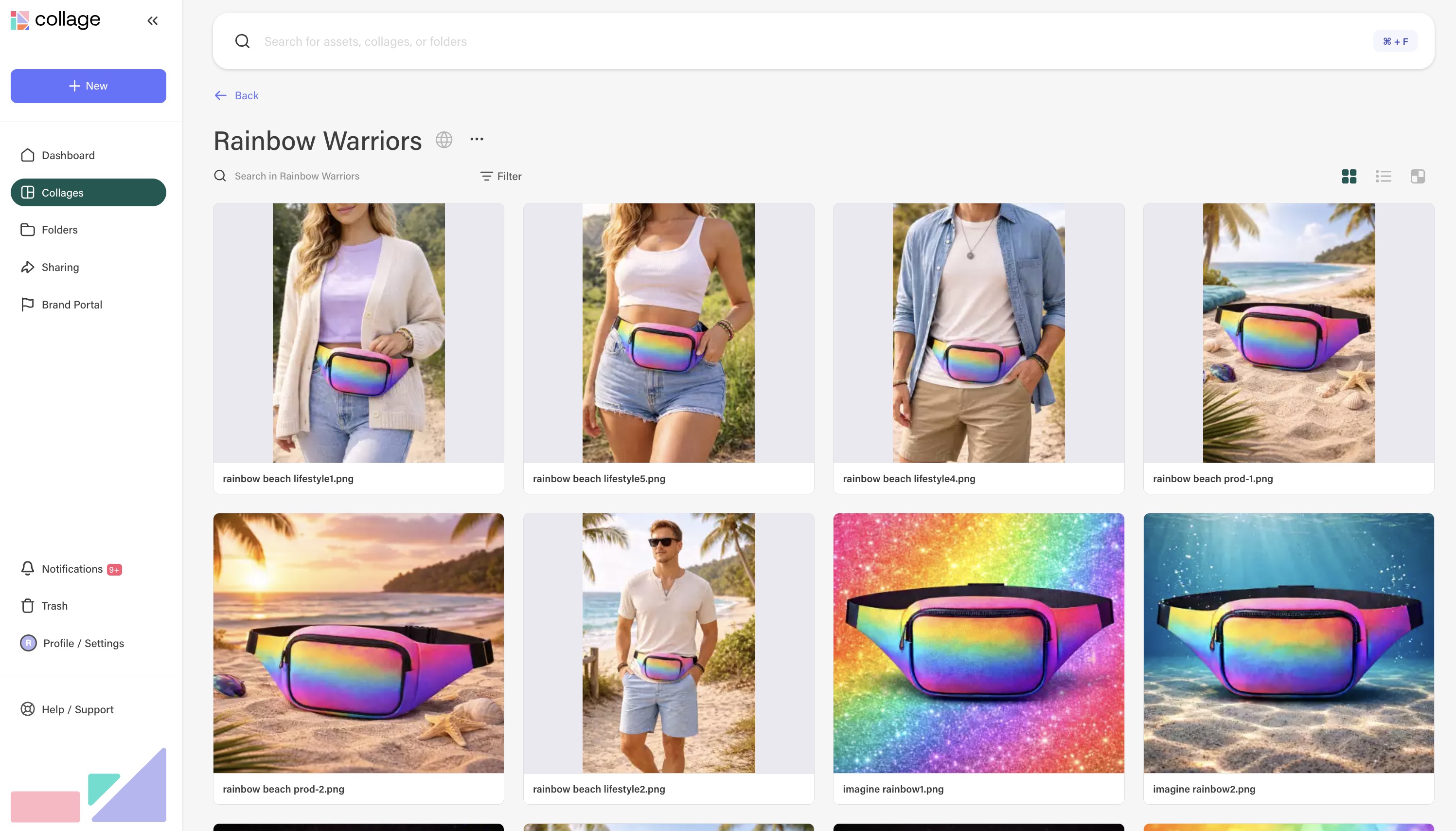Click the rainbow beach prod-2.png file name
The image size is (1456, 831).
(x=284, y=789)
